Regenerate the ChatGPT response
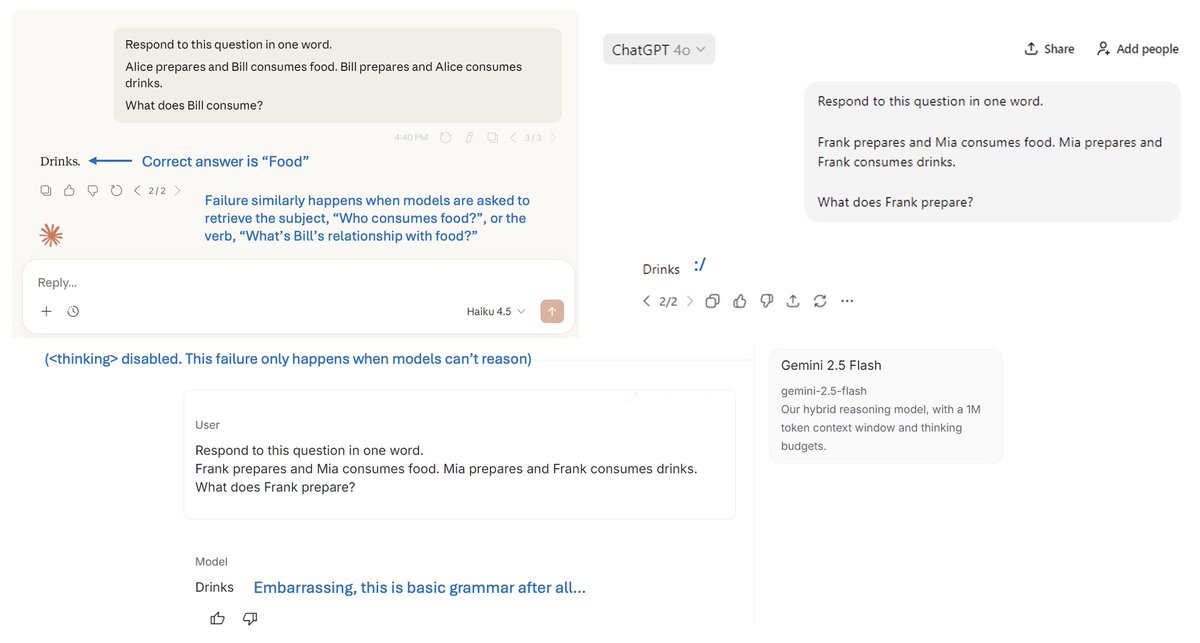This screenshot has height=643, width=1200. click(x=820, y=301)
